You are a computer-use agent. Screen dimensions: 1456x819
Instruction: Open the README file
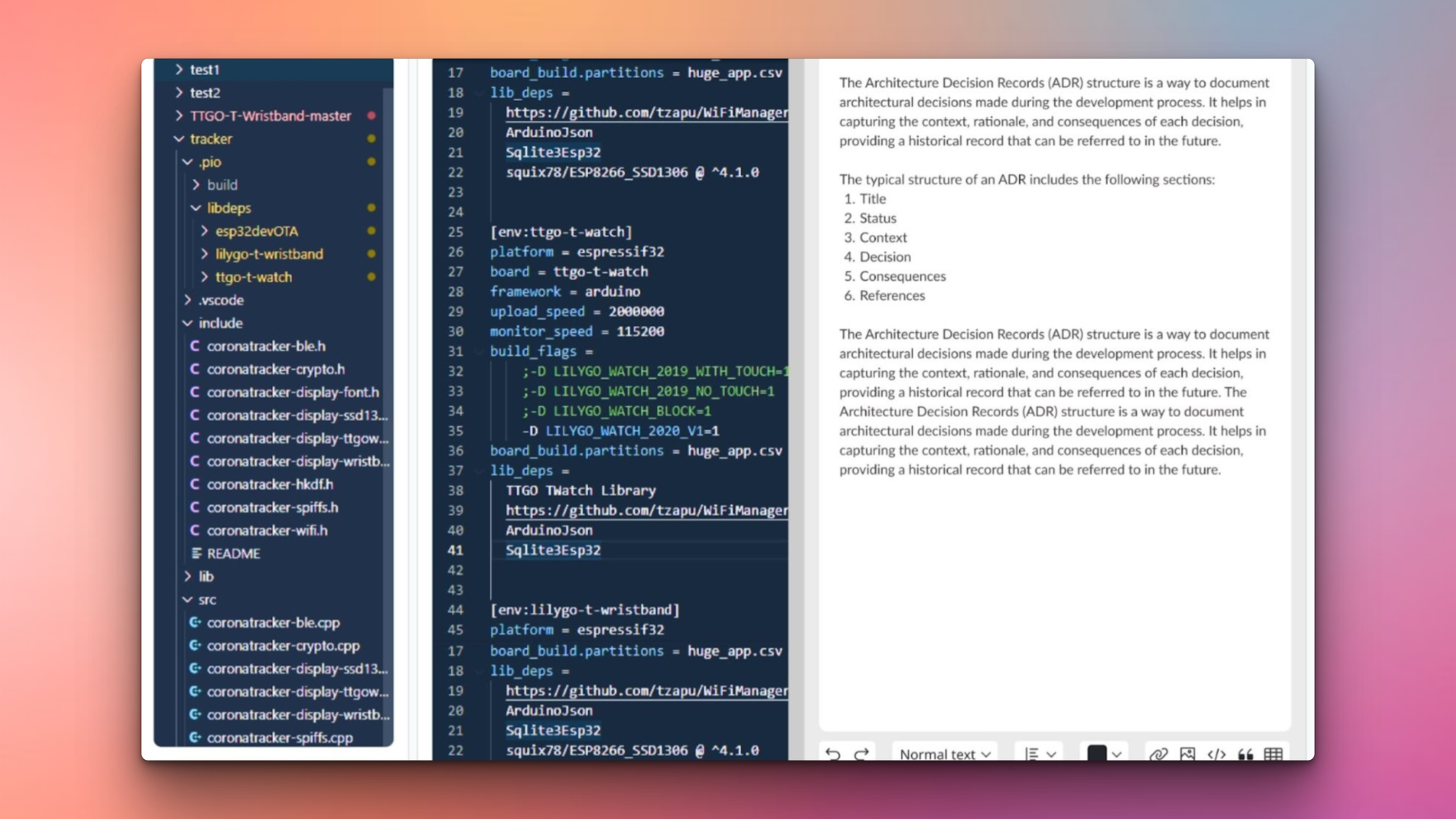pyautogui.click(x=234, y=554)
